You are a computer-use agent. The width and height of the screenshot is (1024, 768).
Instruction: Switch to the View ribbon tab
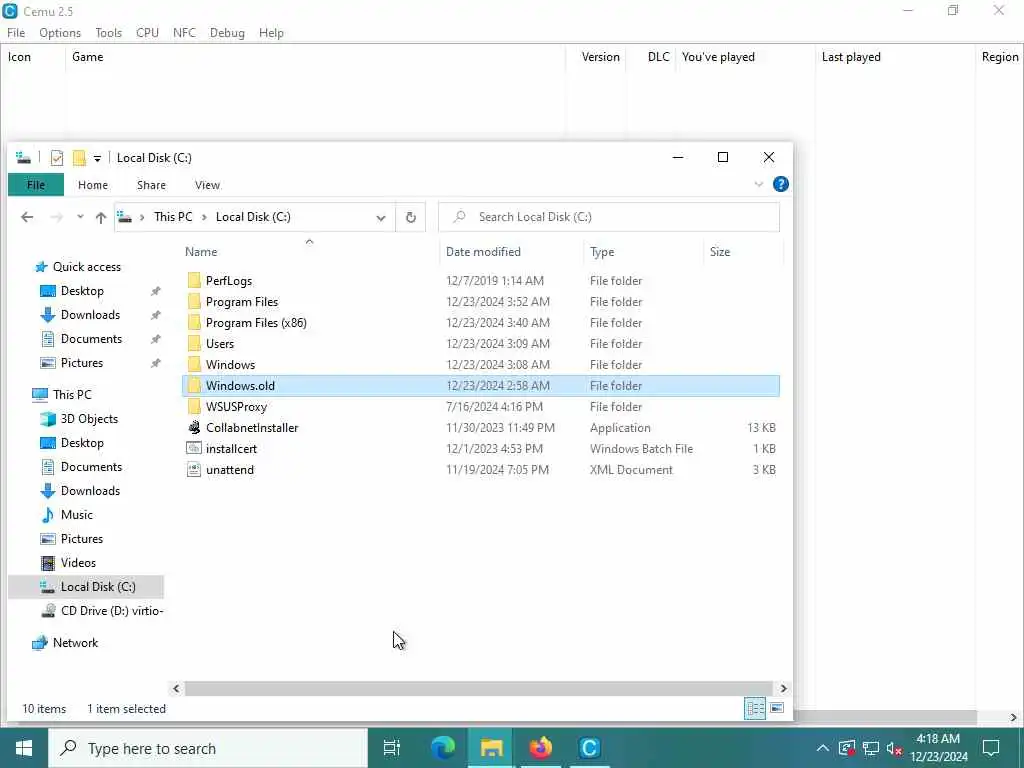[x=207, y=185]
